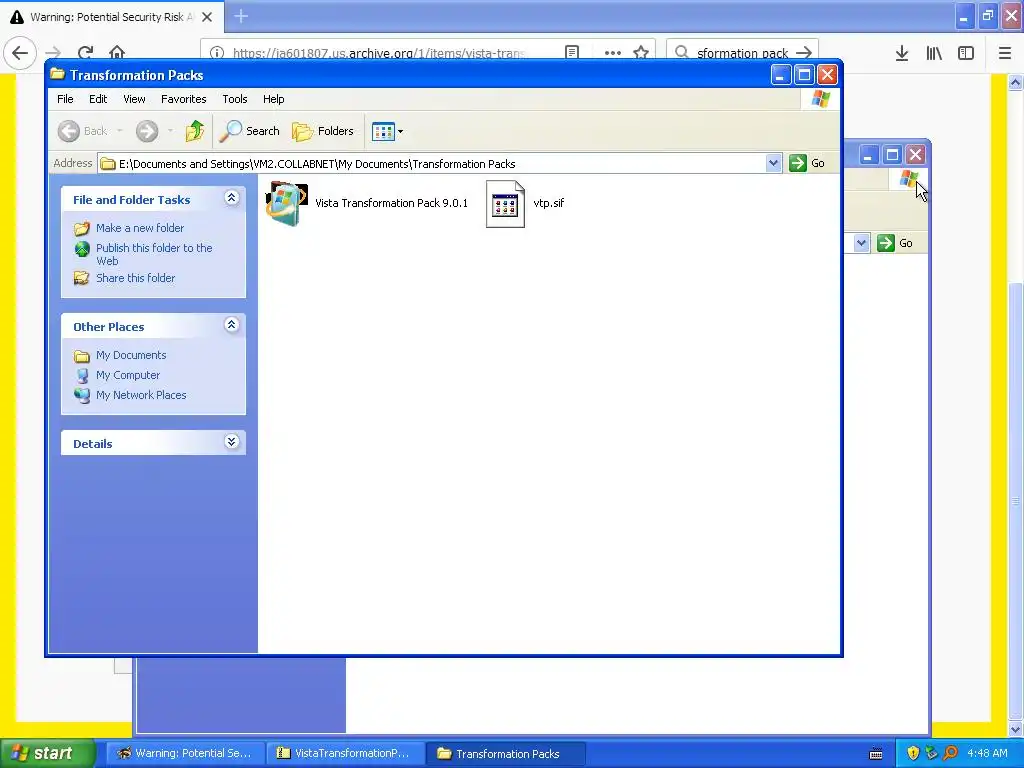1024x768 pixels.
Task: Open the View menu
Action: click(x=135, y=99)
